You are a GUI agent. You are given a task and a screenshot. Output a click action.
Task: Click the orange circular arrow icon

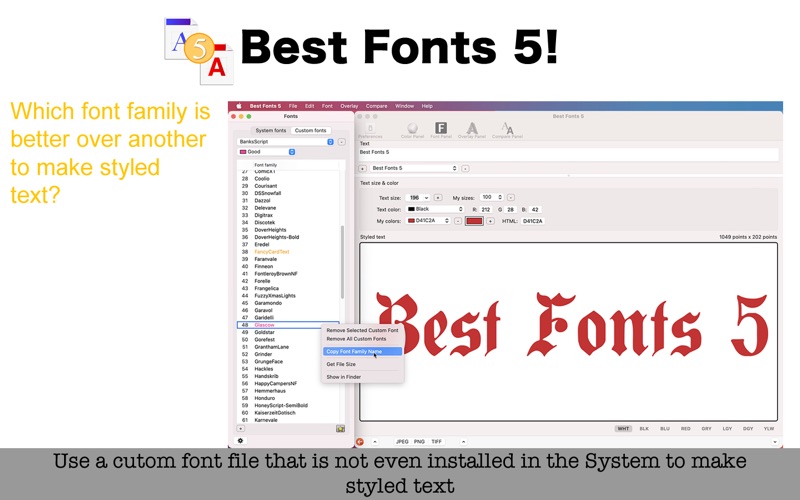tap(360, 441)
